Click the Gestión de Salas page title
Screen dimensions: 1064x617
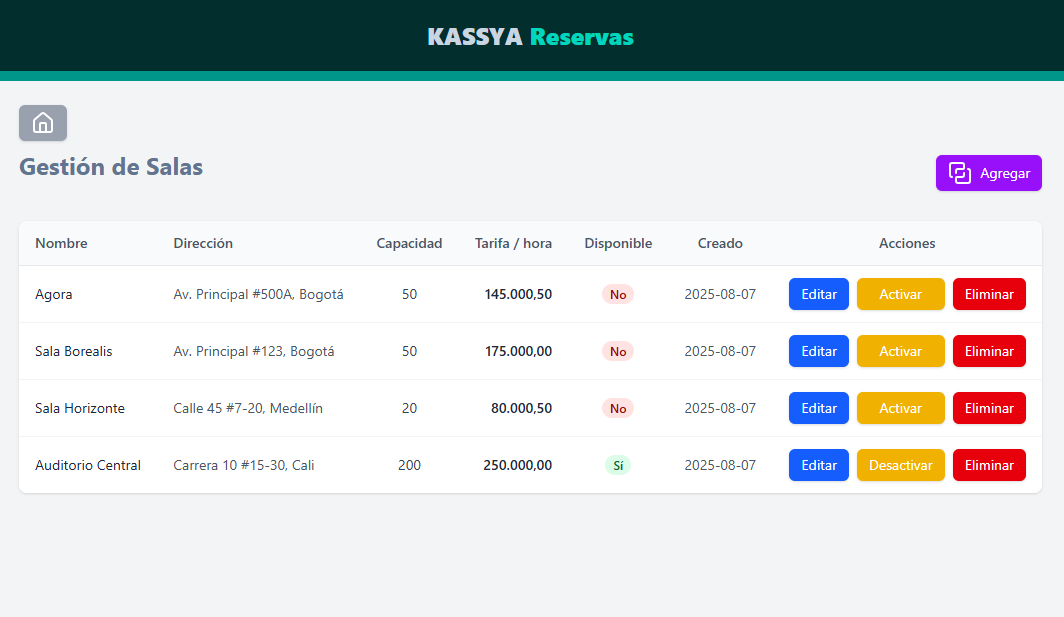click(x=110, y=167)
